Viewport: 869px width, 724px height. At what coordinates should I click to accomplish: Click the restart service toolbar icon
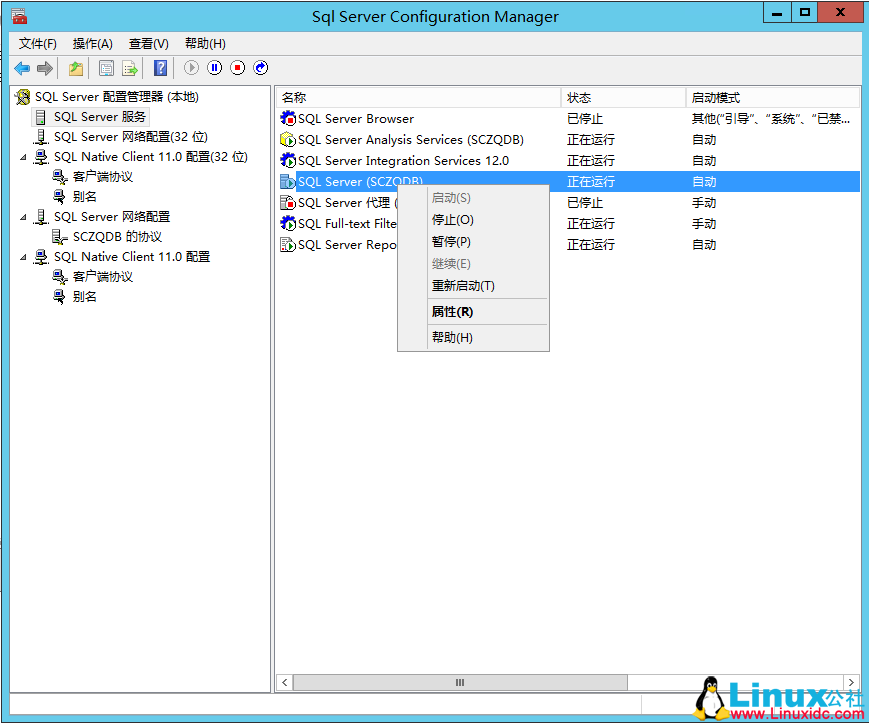point(261,67)
